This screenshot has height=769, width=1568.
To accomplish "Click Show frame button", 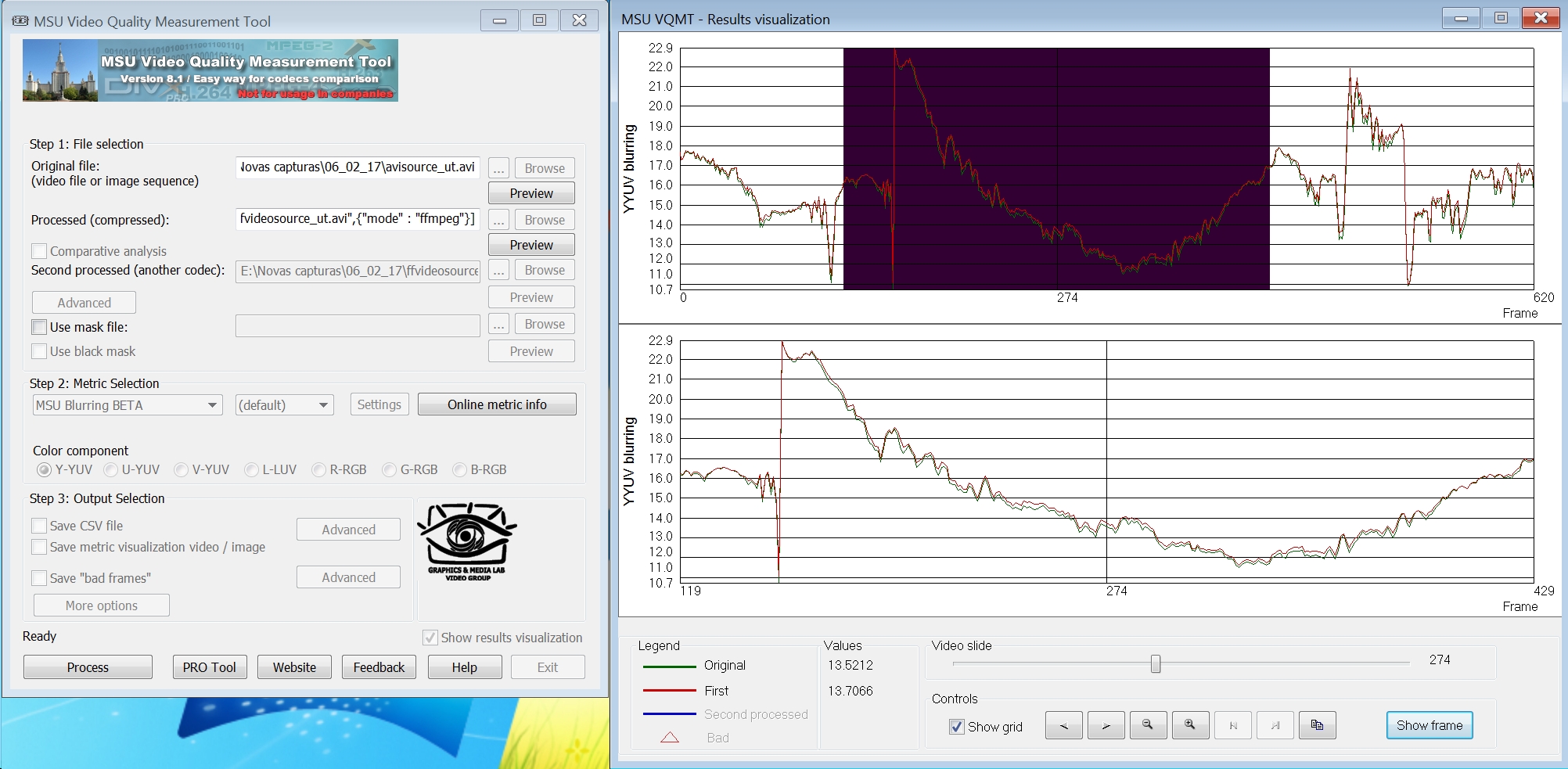I will click(1430, 725).
